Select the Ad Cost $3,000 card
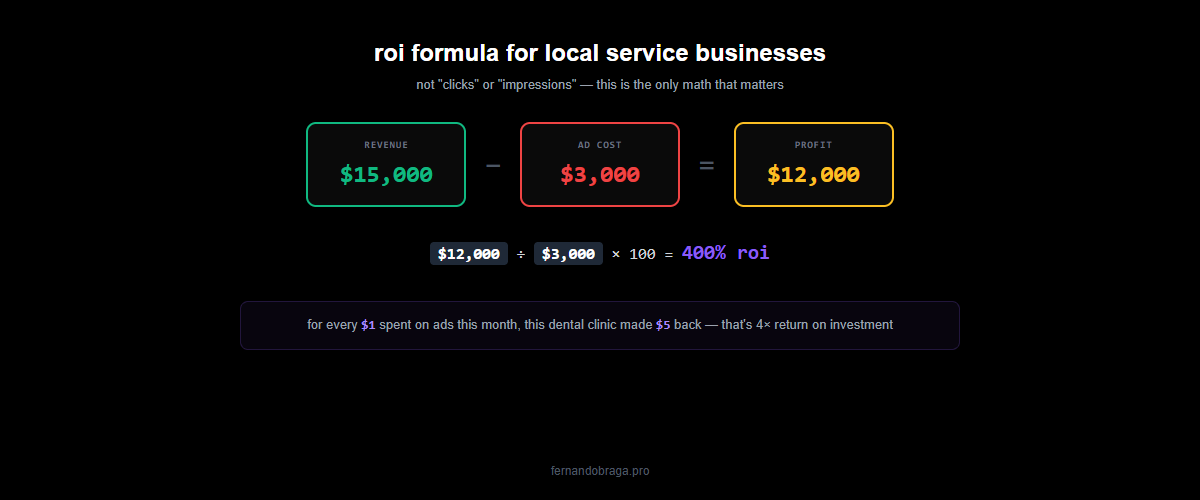 click(600, 165)
